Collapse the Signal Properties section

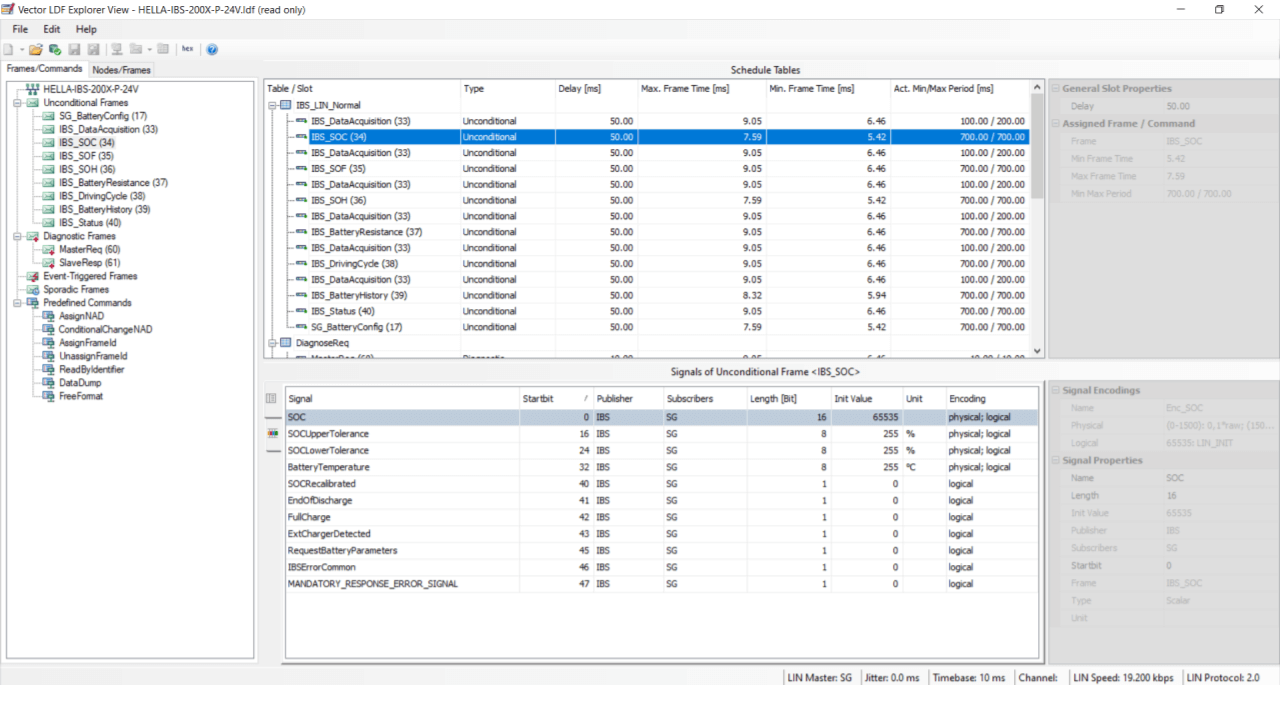(x=1055, y=461)
